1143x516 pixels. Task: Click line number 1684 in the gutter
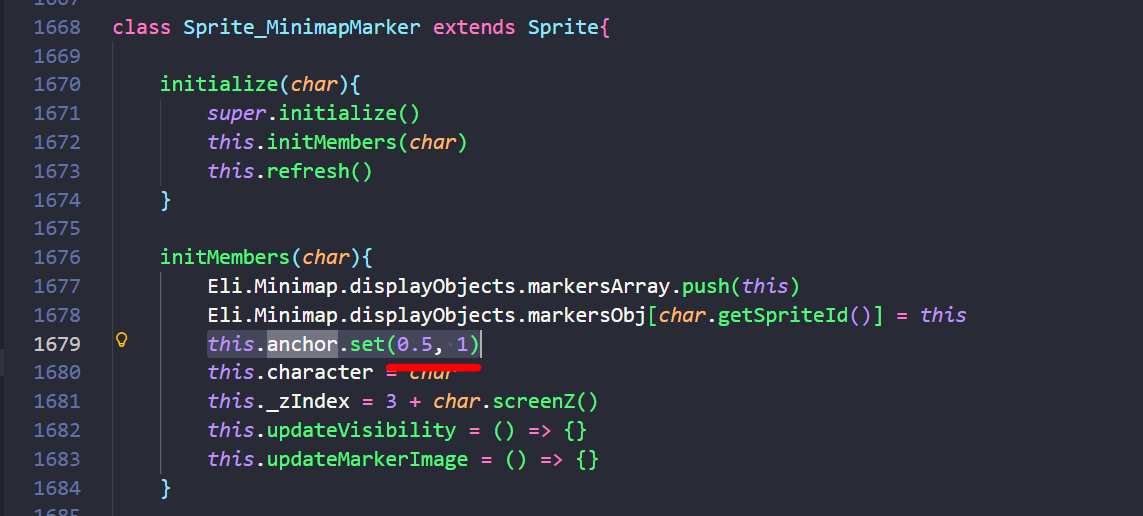pyautogui.click(x=58, y=488)
